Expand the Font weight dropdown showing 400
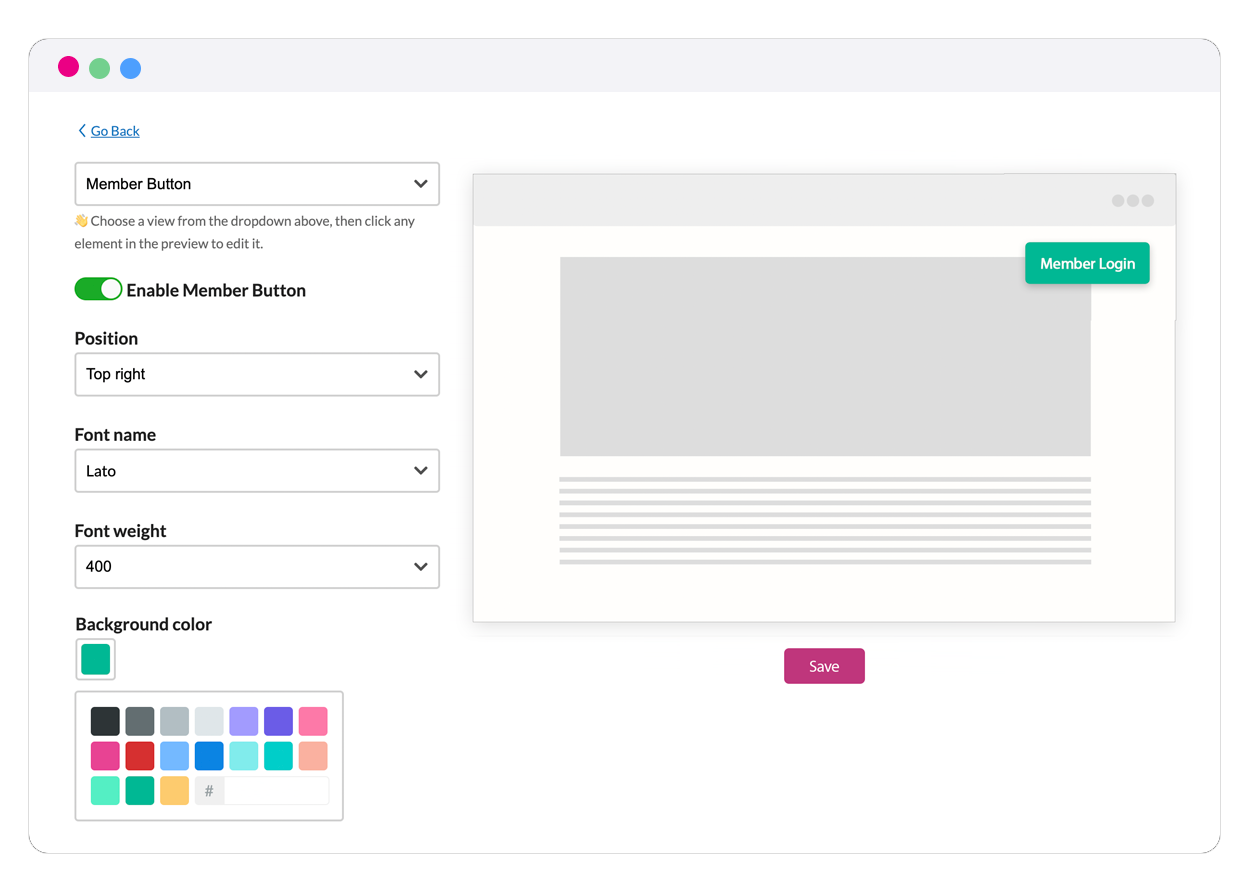 pos(257,566)
